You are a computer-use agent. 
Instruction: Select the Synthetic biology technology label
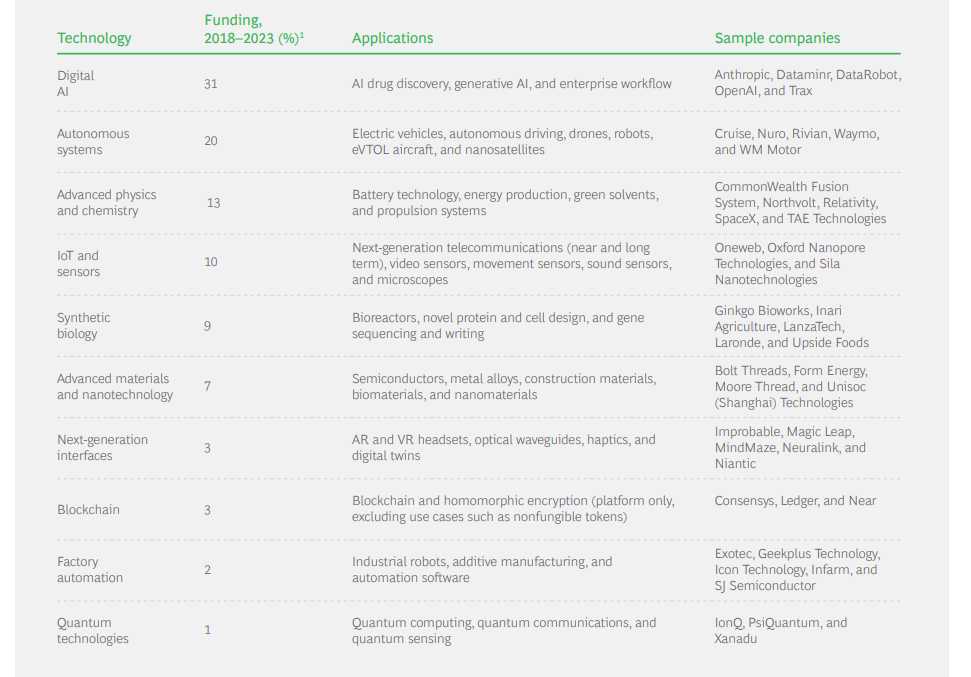(84, 326)
